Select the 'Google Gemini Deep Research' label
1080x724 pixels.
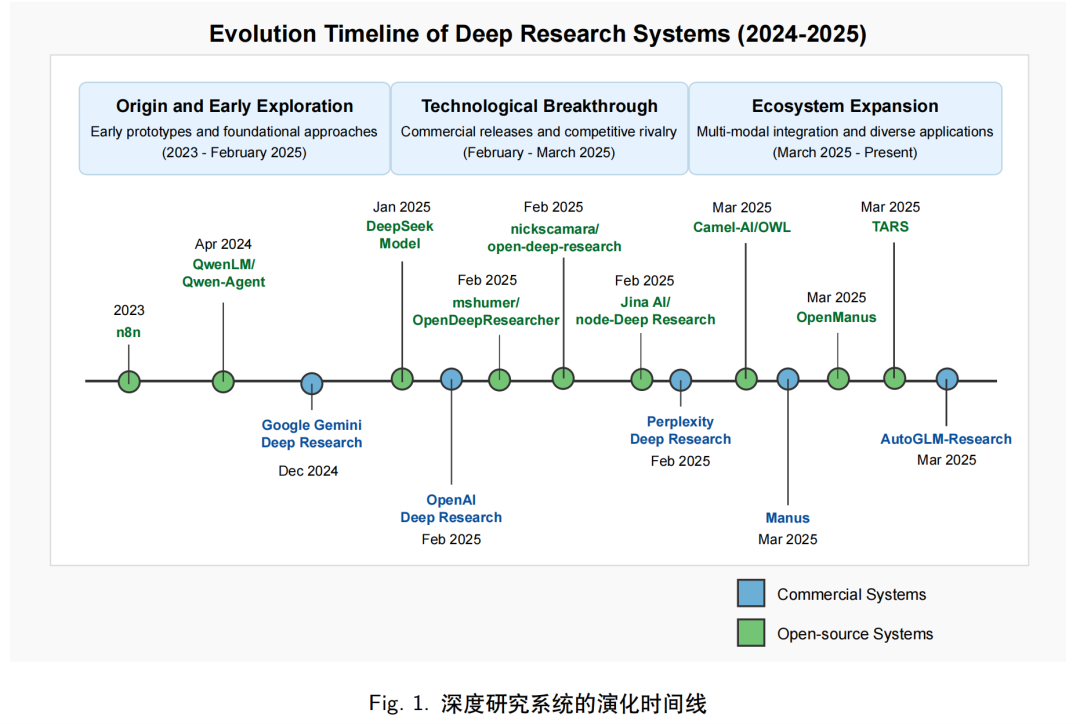point(311,434)
